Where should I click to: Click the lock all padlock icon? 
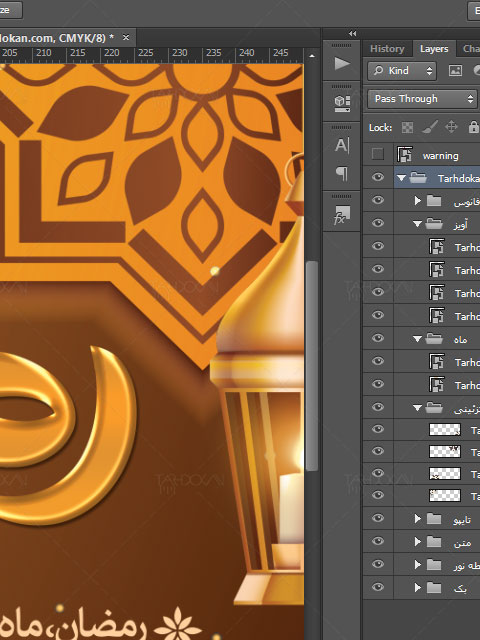point(473,127)
